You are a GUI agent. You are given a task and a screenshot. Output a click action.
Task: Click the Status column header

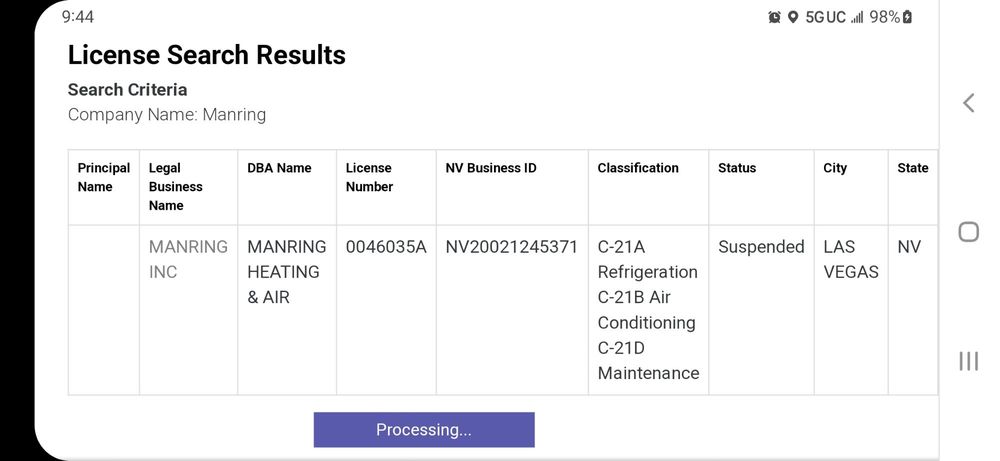pos(737,168)
